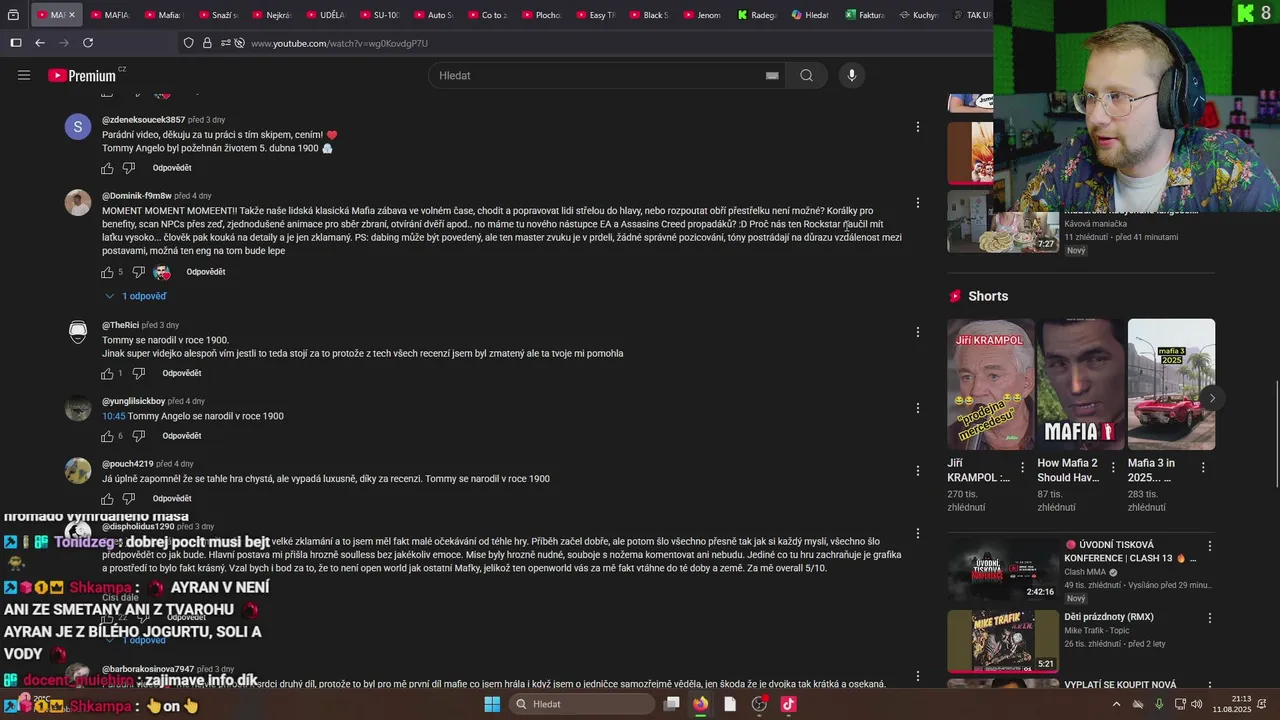Go back to the previous page
1280x720 pixels.
[40, 43]
